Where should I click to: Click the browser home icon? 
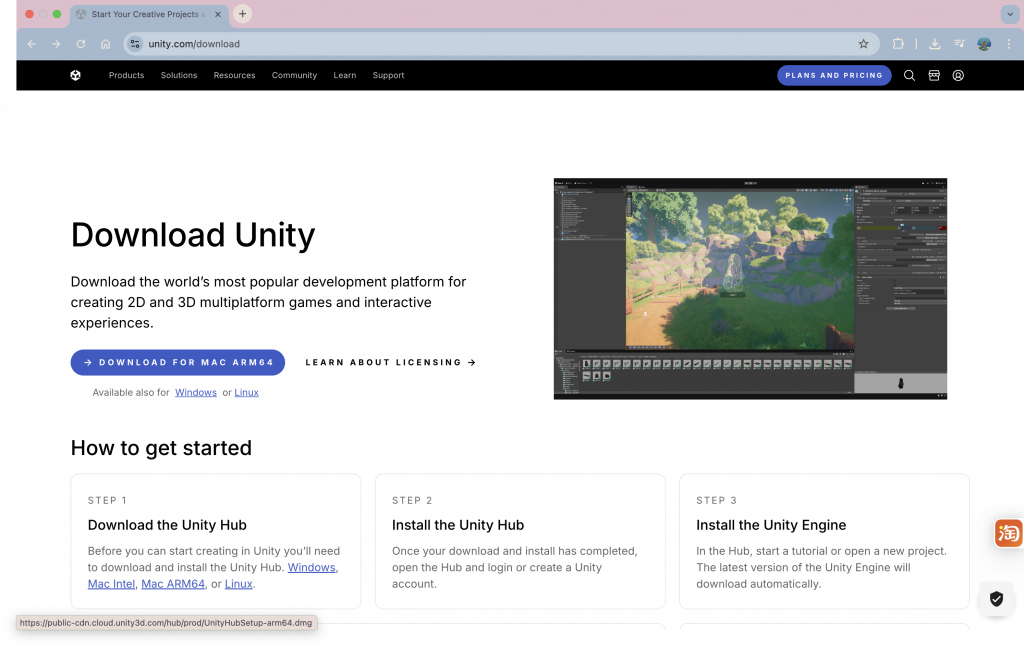105,44
